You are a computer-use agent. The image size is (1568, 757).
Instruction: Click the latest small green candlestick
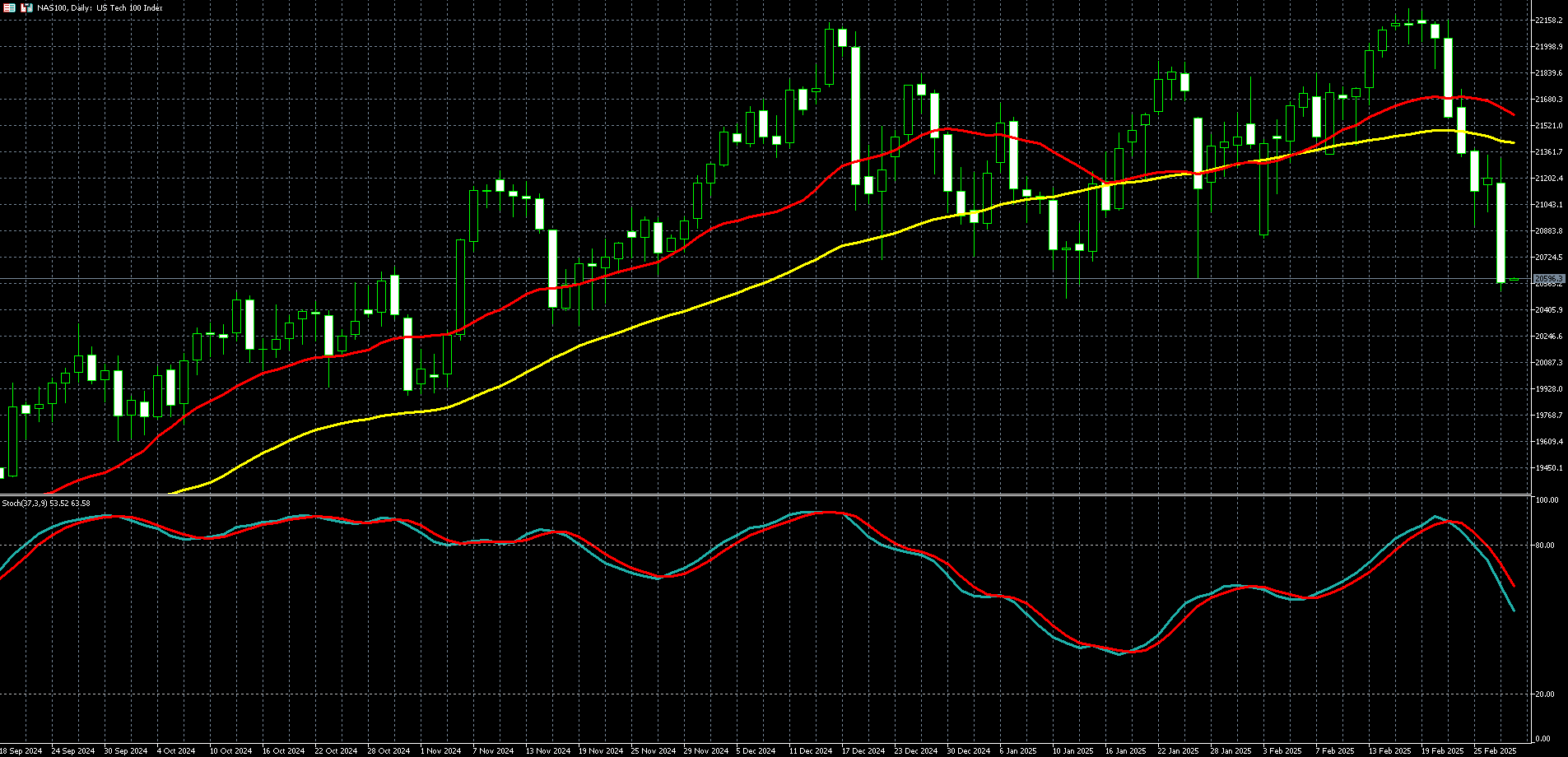click(1514, 281)
